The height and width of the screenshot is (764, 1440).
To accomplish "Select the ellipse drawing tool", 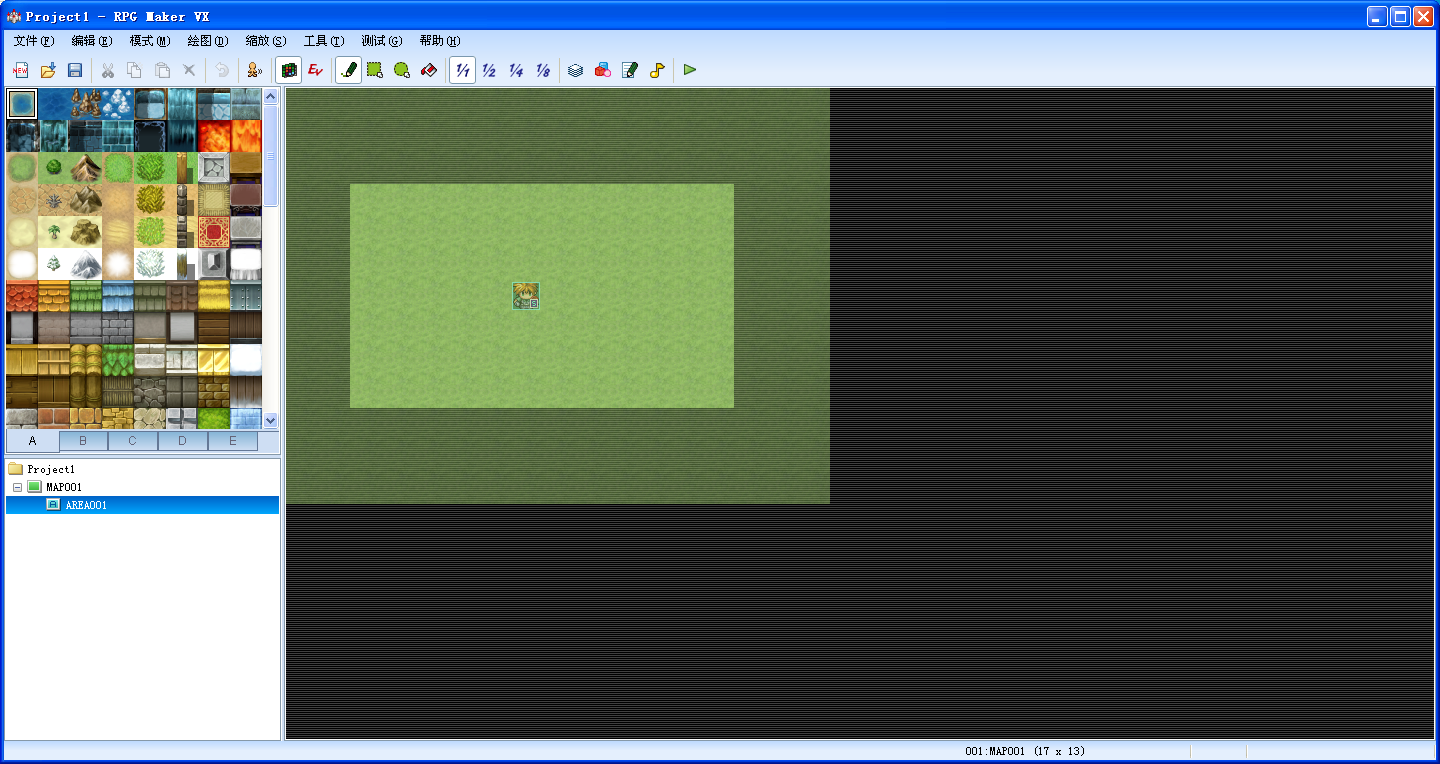I will pyautogui.click(x=402, y=70).
